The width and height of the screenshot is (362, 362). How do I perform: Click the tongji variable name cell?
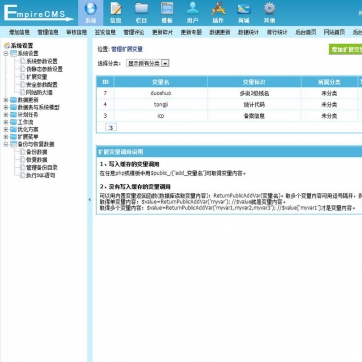[x=161, y=105]
